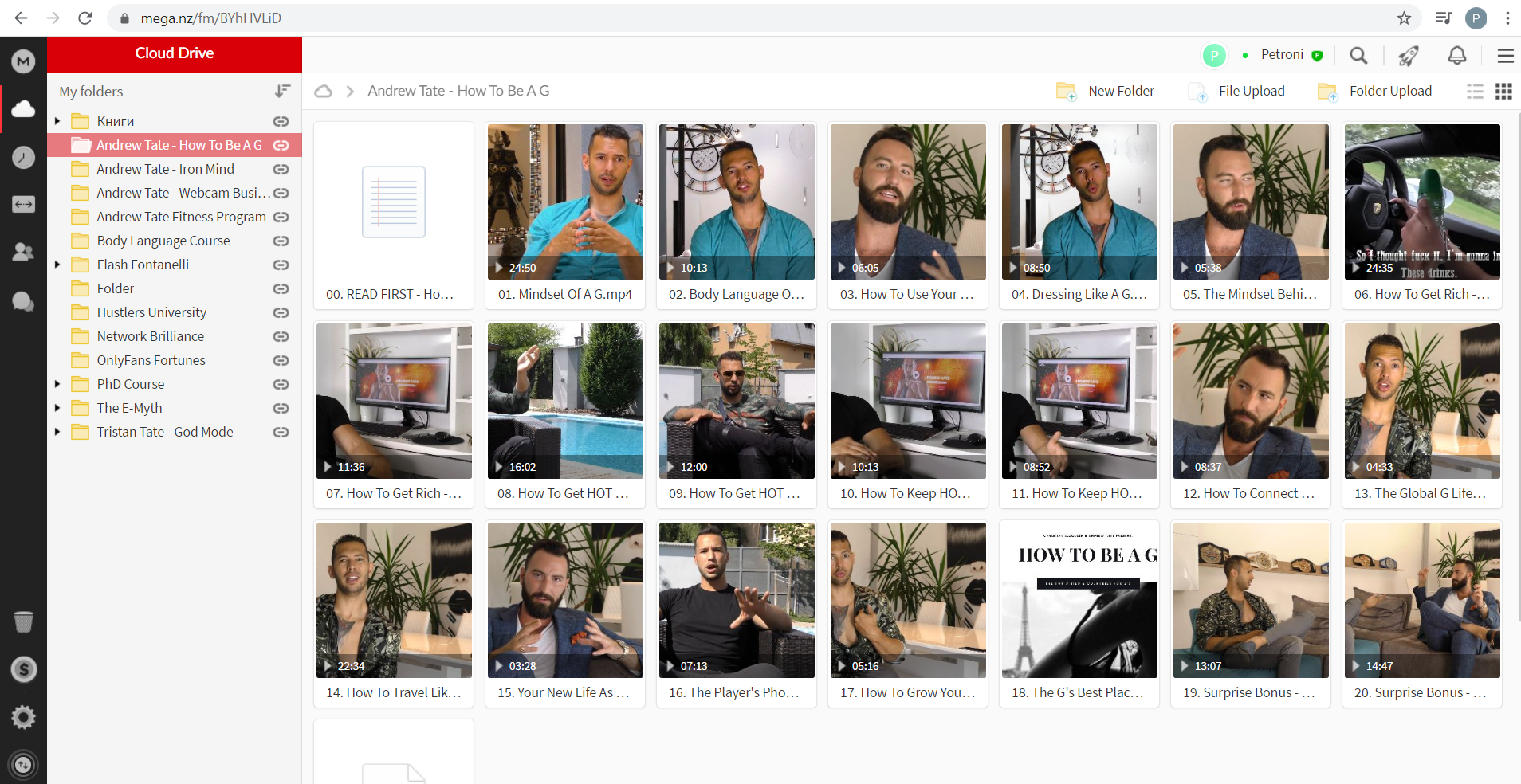Switch to list view

tap(1475, 92)
